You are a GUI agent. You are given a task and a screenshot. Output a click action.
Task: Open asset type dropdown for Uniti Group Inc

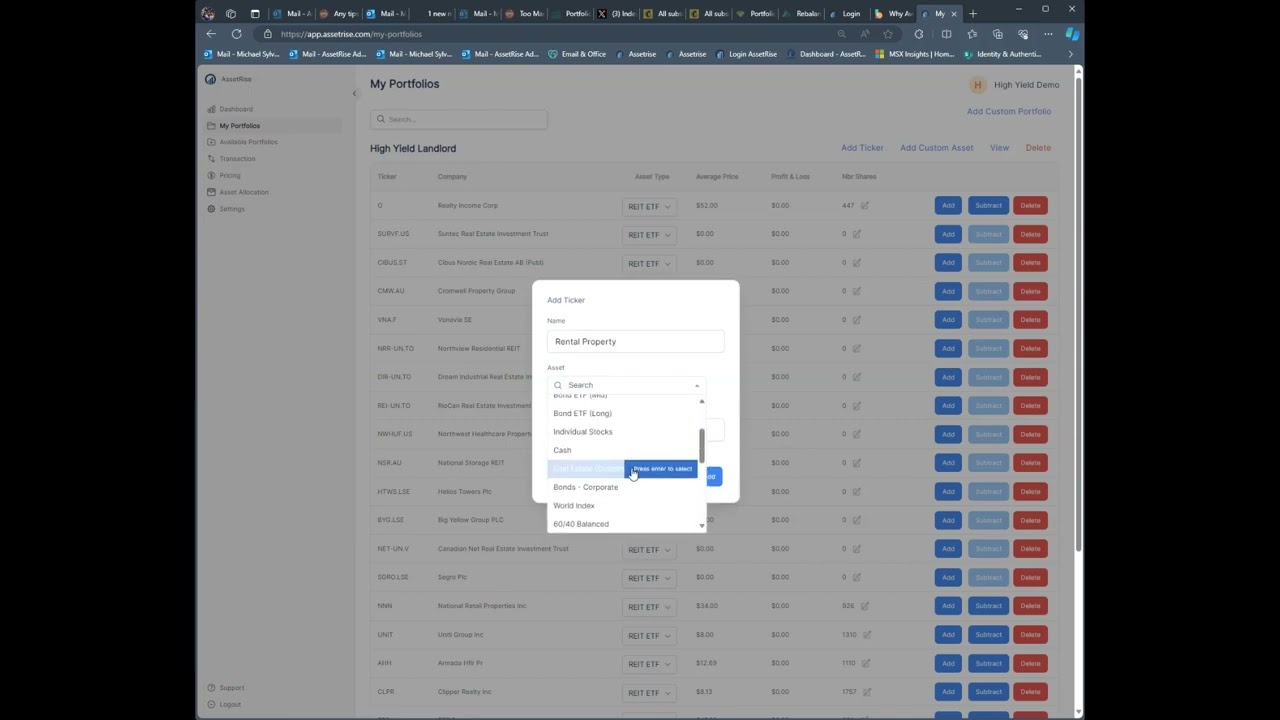point(649,636)
